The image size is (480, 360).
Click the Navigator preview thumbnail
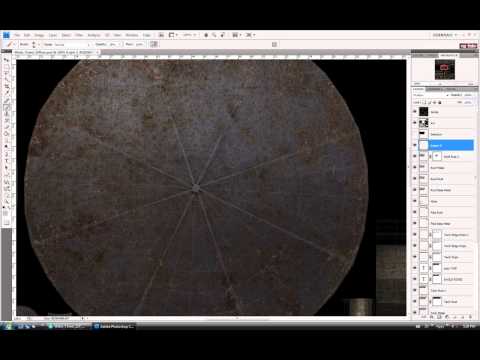(445, 70)
